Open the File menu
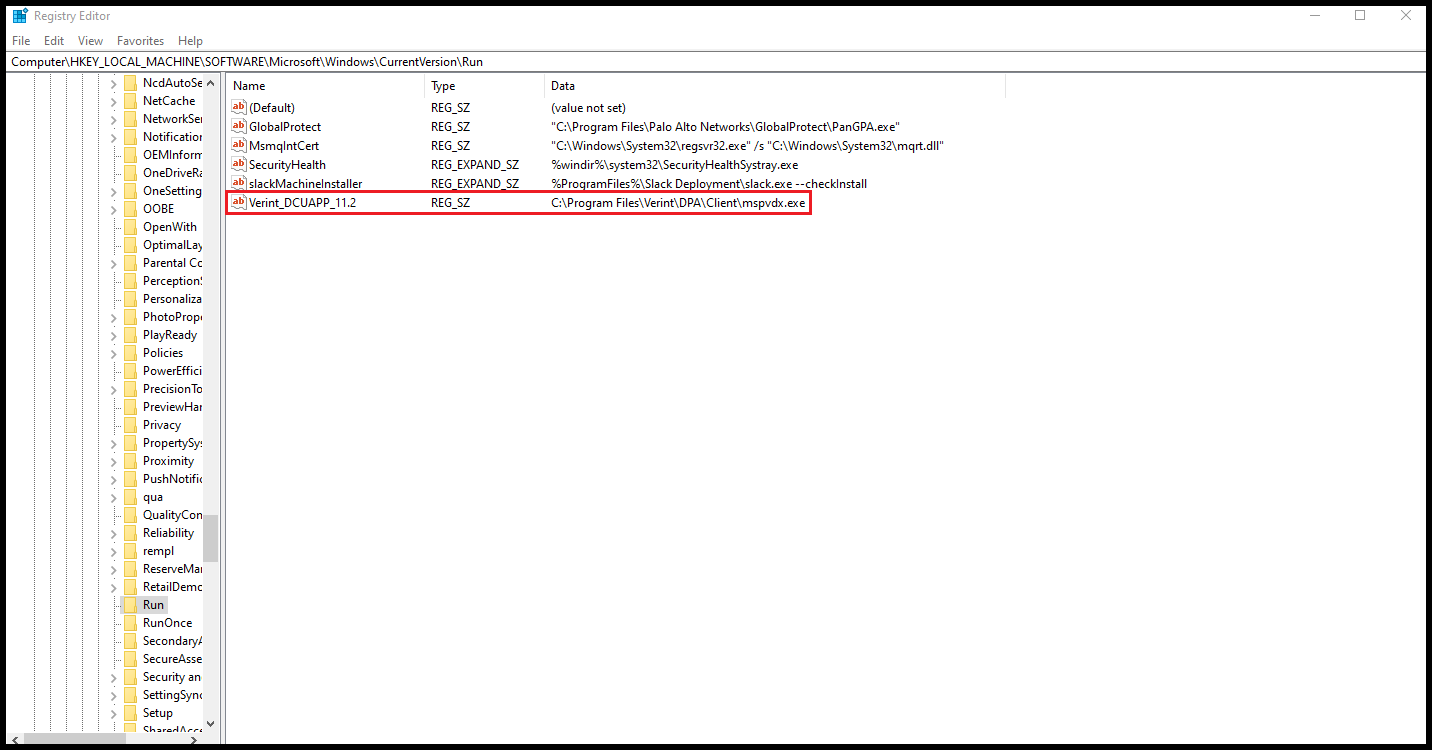 pyautogui.click(x=21, y=41)
